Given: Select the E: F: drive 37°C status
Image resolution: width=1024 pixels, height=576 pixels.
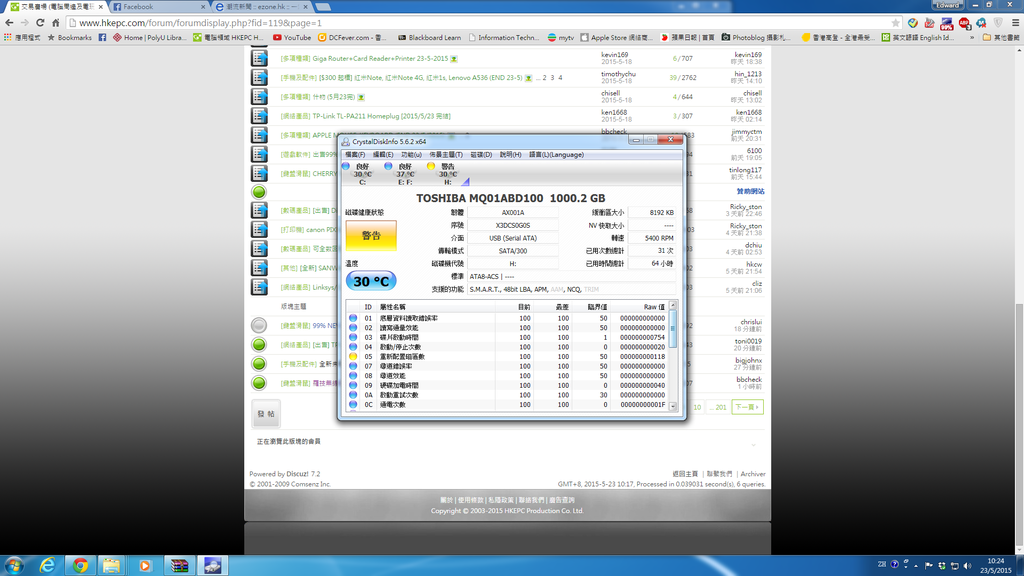Looking at the screenshot, I should [400, 174].
